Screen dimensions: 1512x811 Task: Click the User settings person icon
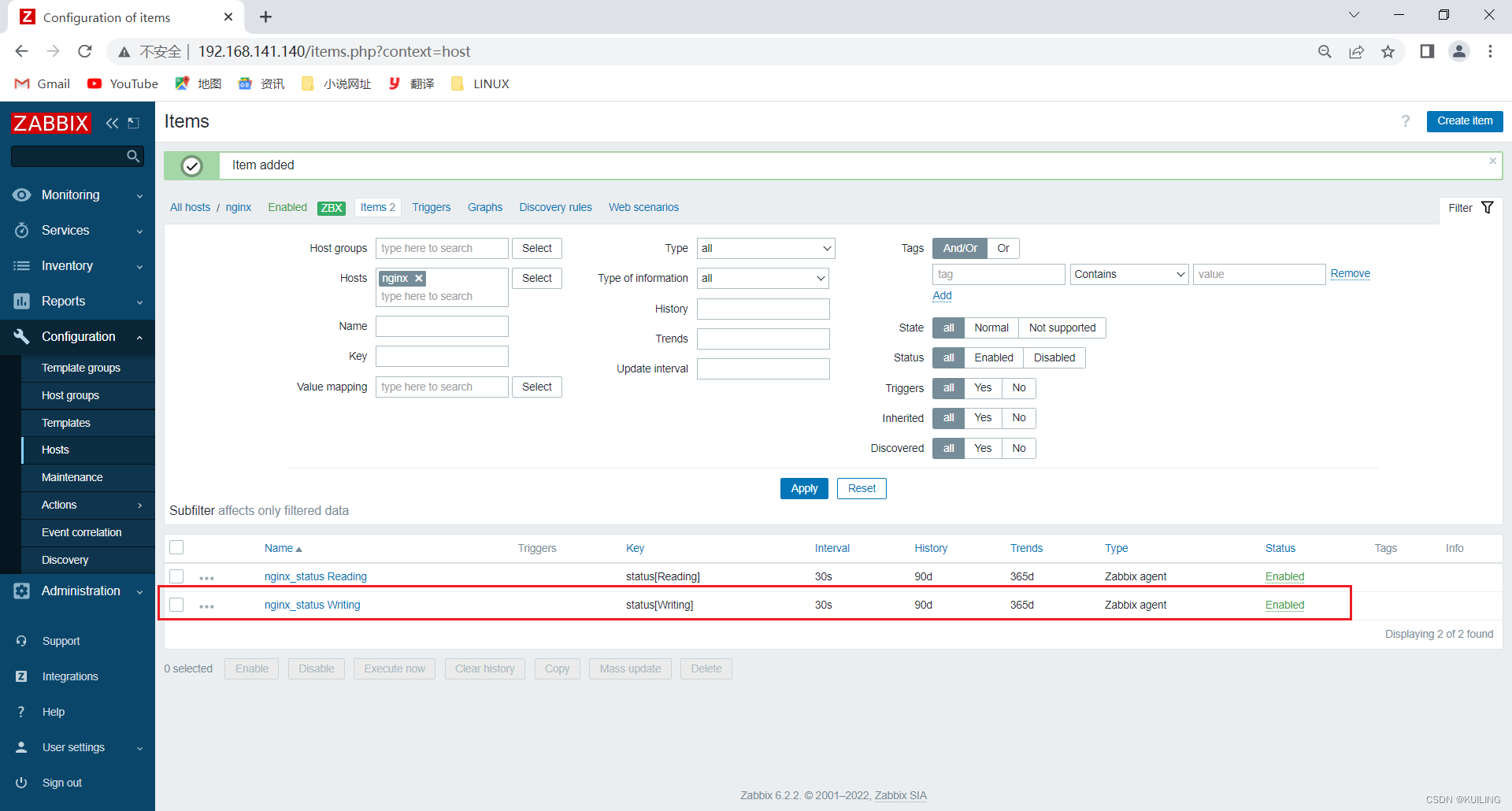point(21,747)
